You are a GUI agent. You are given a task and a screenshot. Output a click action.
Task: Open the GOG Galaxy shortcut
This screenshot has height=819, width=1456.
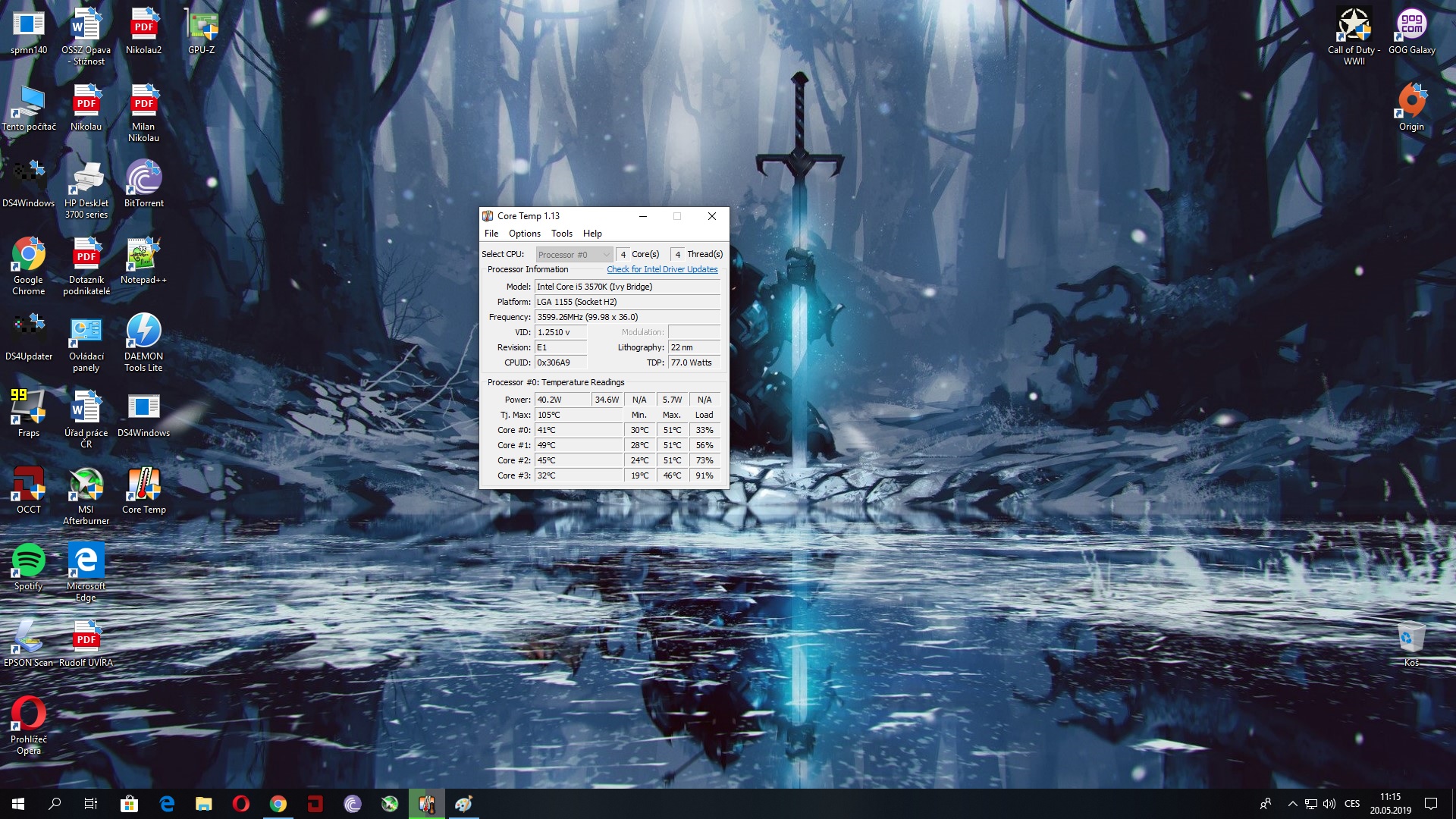(x=1411, y=30)
